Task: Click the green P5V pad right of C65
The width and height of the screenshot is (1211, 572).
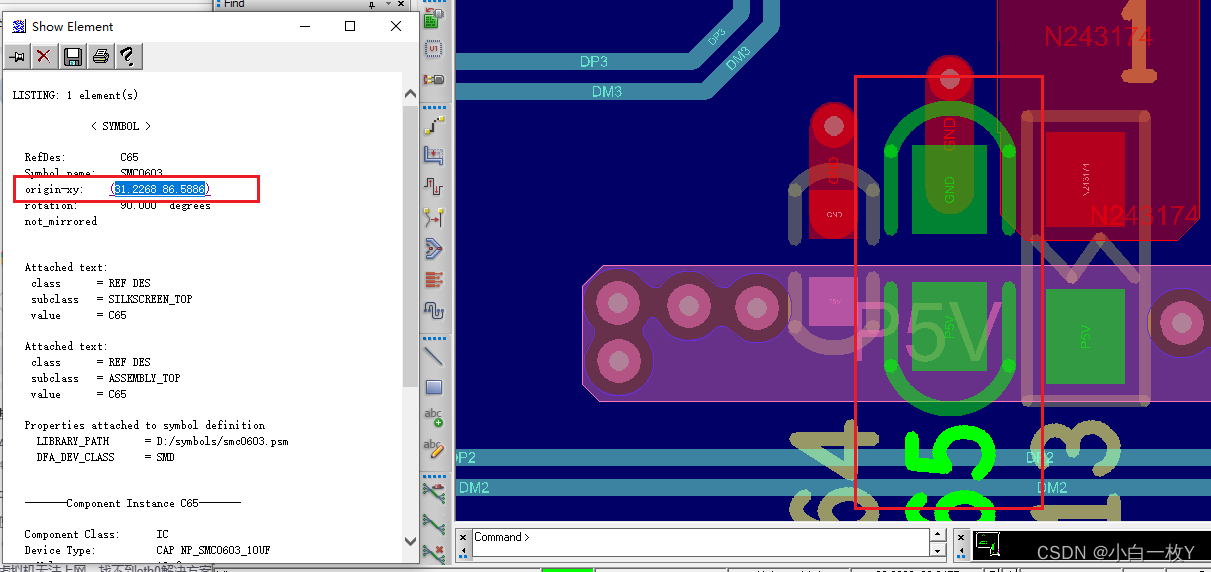Action: pos(1085,337)
